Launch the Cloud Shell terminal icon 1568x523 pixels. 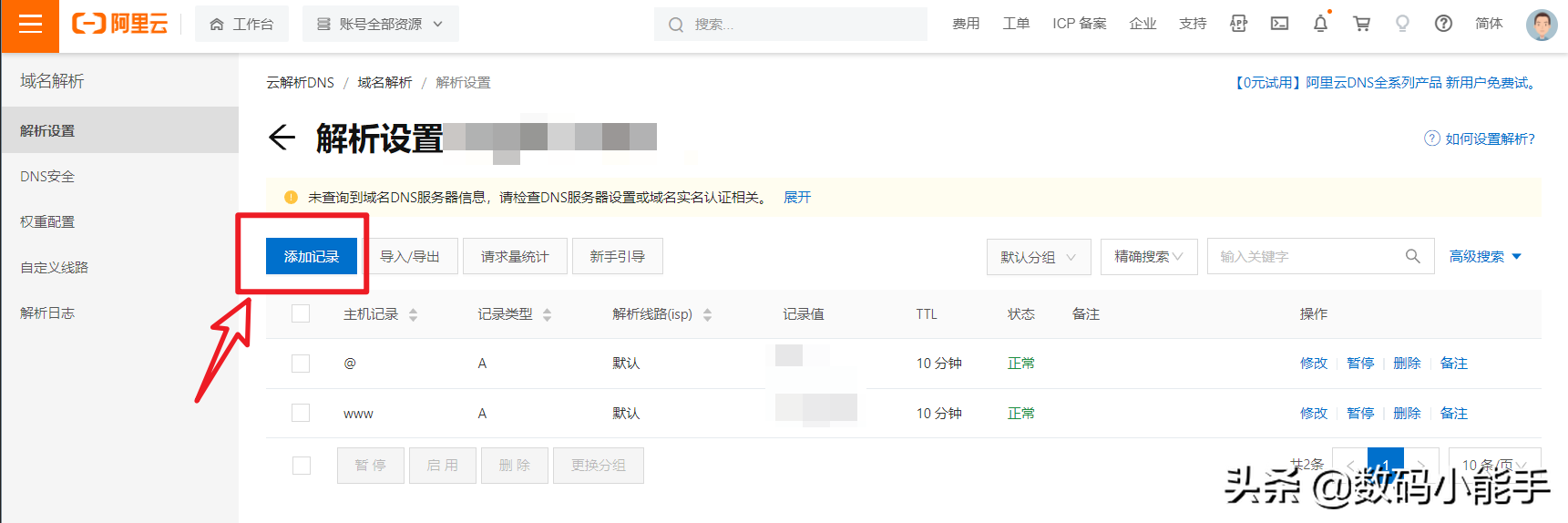coord(1280,24)
